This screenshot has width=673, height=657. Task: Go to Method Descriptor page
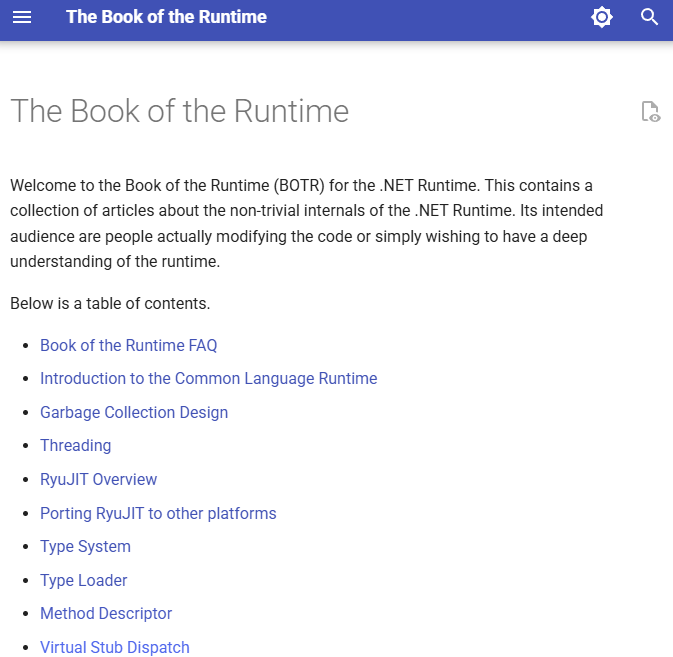(106, 613)
